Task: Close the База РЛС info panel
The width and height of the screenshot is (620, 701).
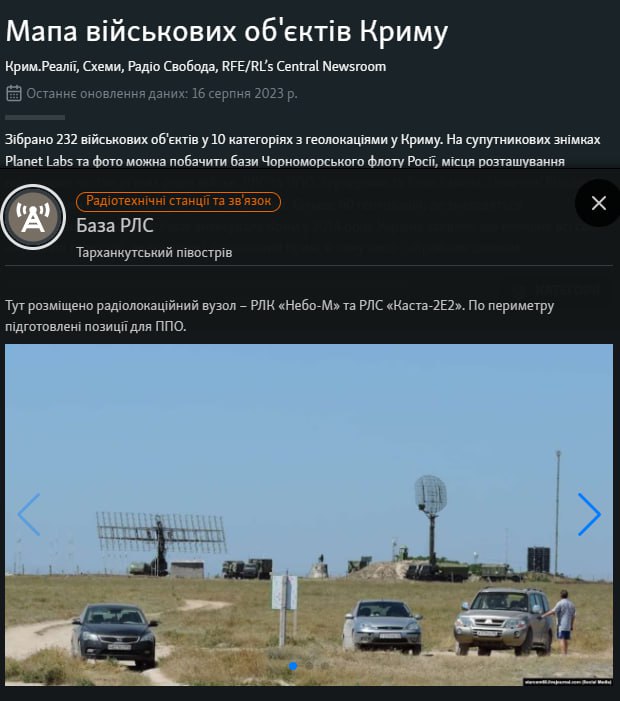Action: (x=598, y=203)
